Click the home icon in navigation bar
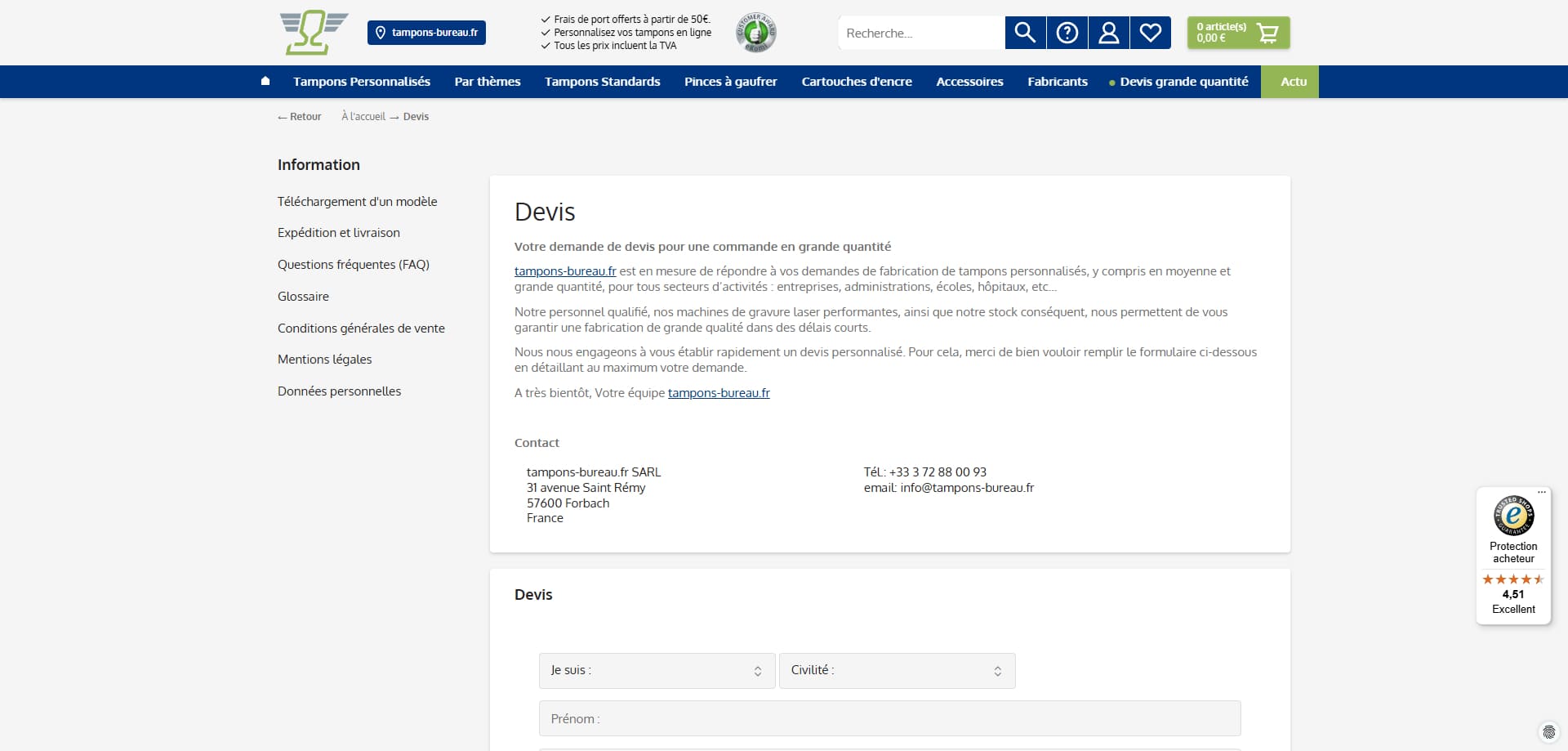This screenshot has height=751, width=1568. [265, 81]
